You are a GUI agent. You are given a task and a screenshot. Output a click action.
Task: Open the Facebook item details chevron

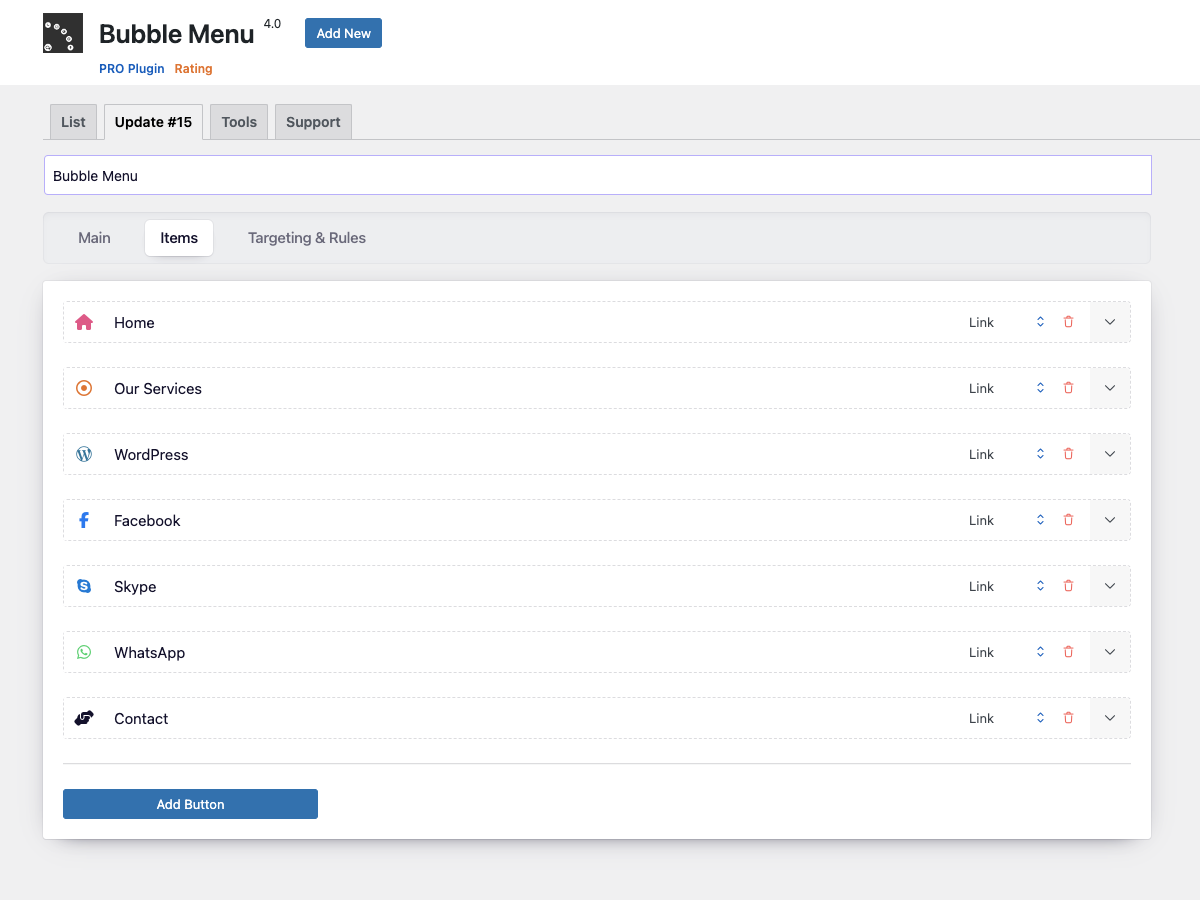pyautogui.click(x=1110, y=520)
